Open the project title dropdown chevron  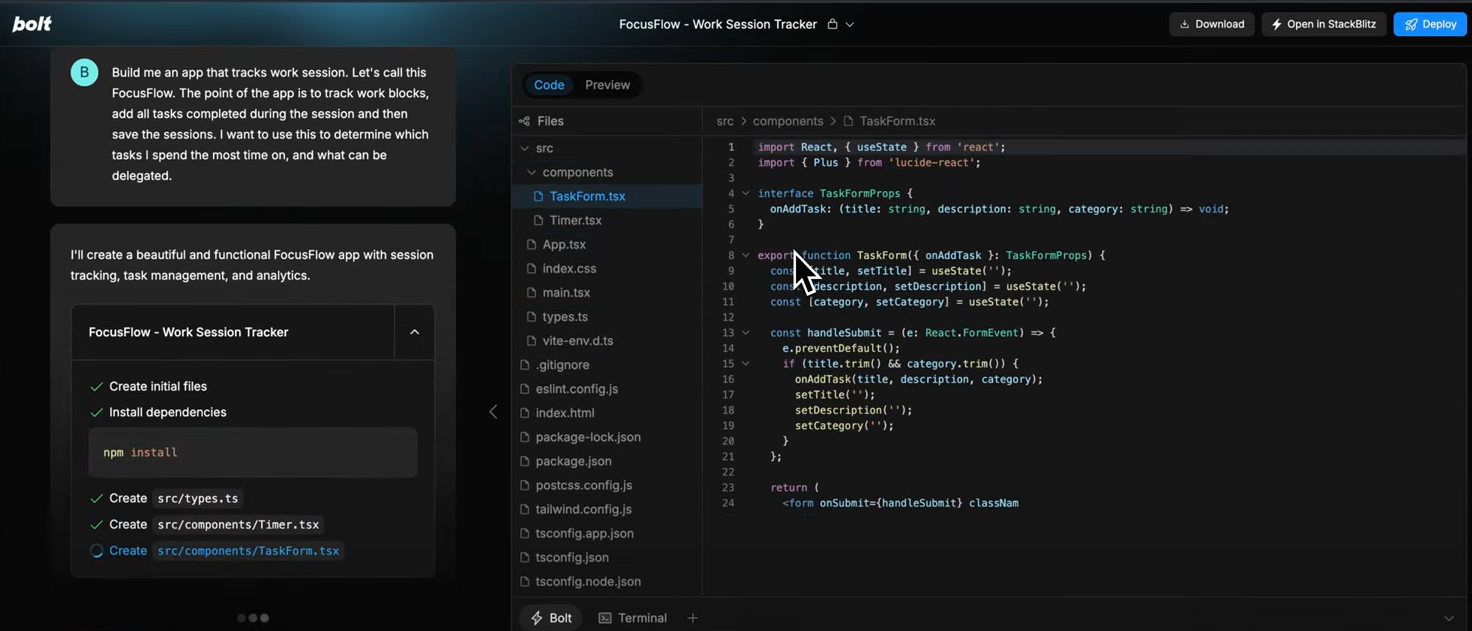850,24
